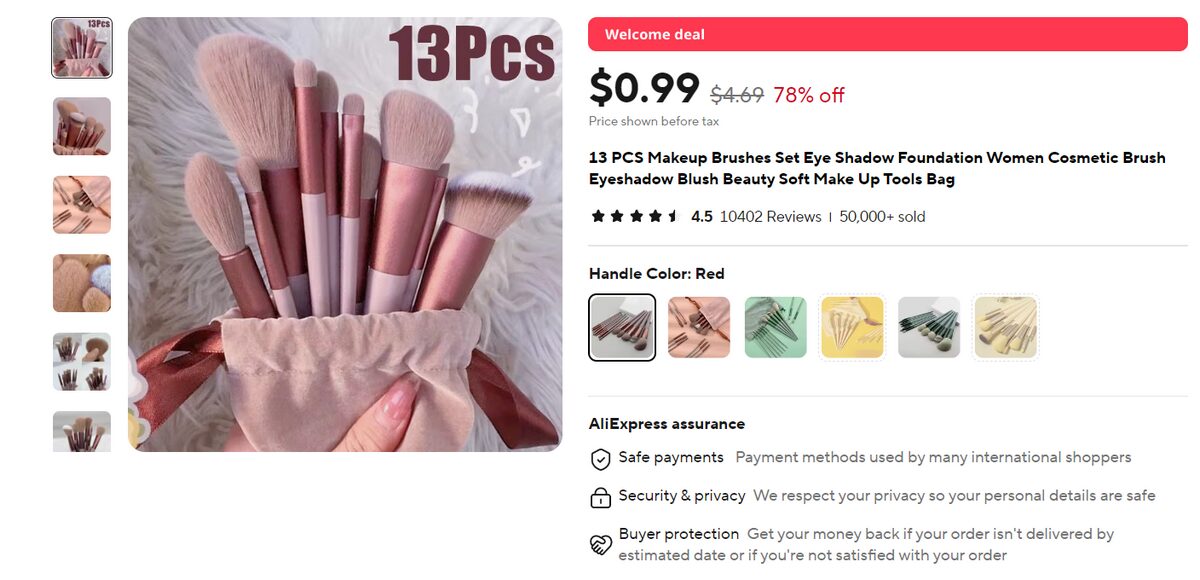The width and height of the screenshot is (1200, 580).
Task: Select the pink handle color swatch
Action: coord(699,326)
